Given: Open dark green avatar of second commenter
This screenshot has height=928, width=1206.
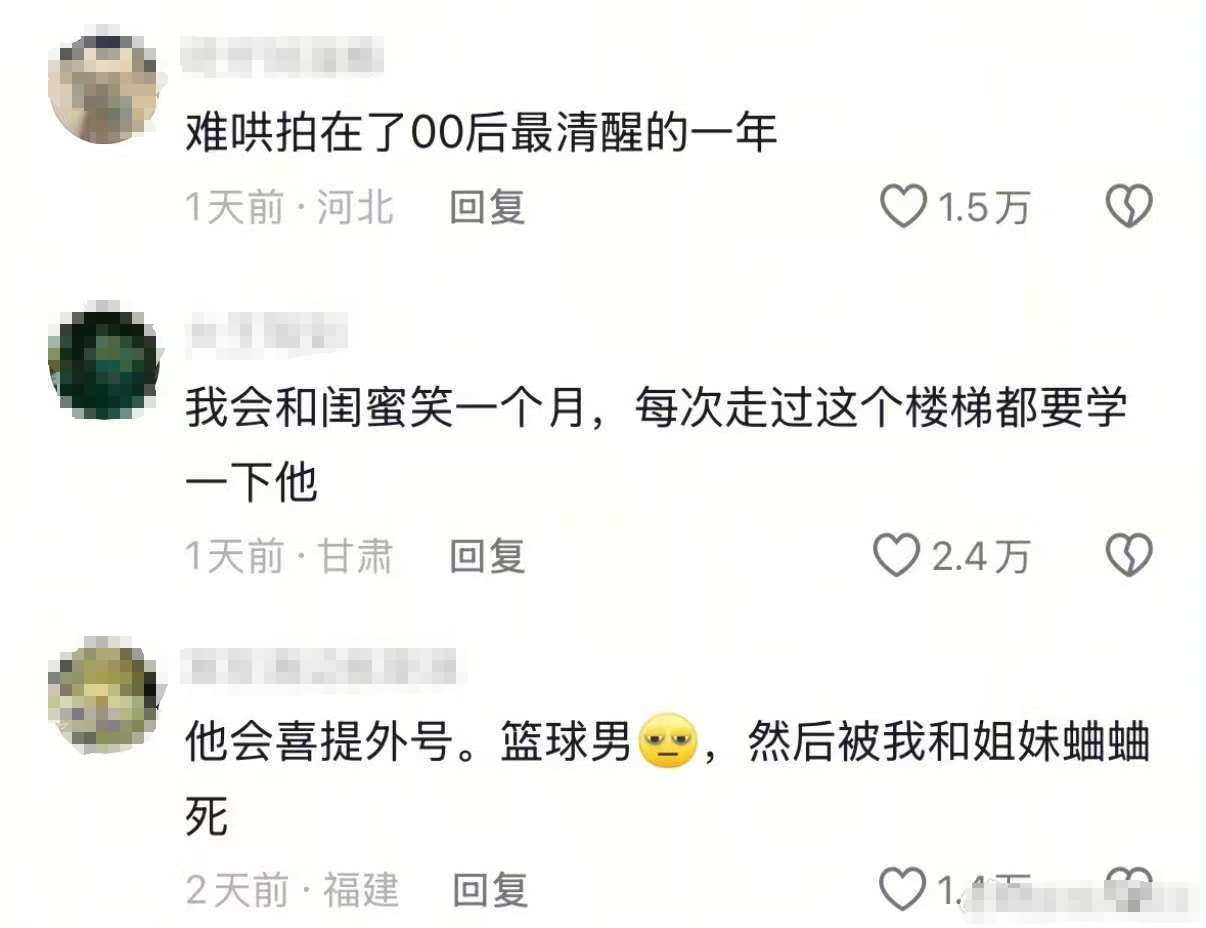Looking at the screenshot, I should click(x=102, y=363).
